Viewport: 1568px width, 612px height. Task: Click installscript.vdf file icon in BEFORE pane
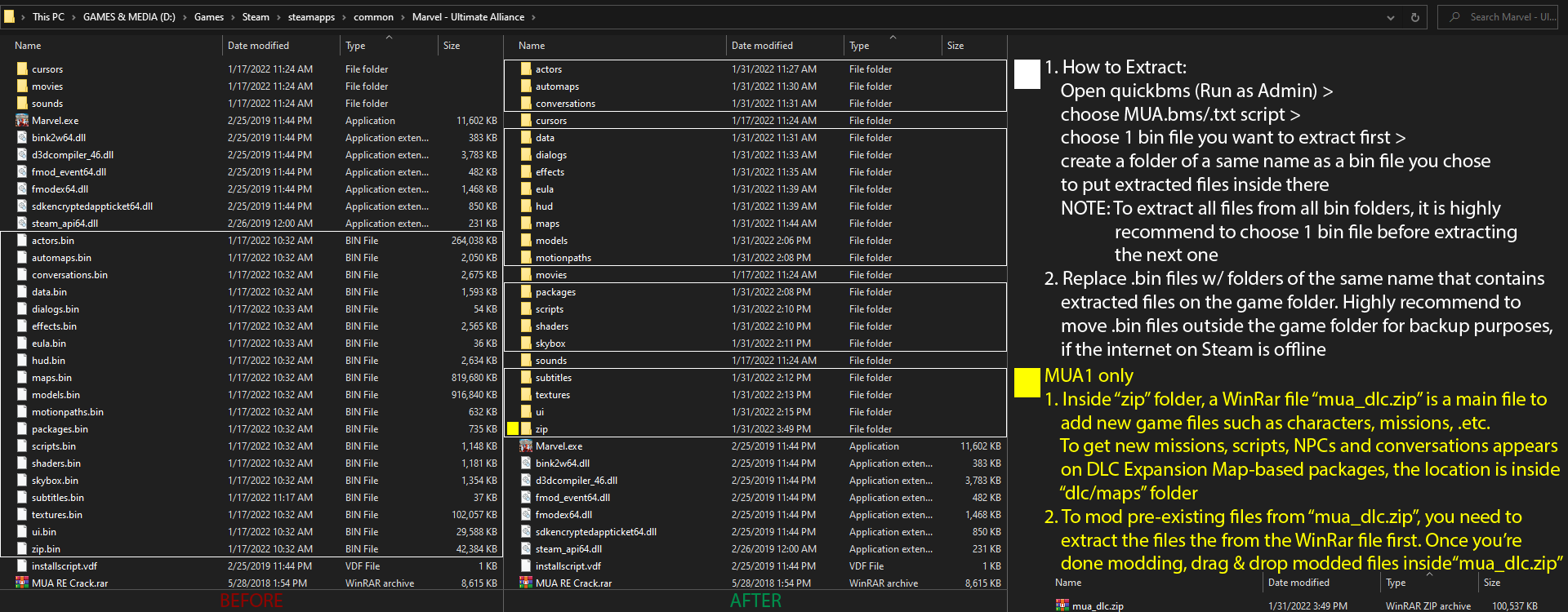[x=22, y=566]
